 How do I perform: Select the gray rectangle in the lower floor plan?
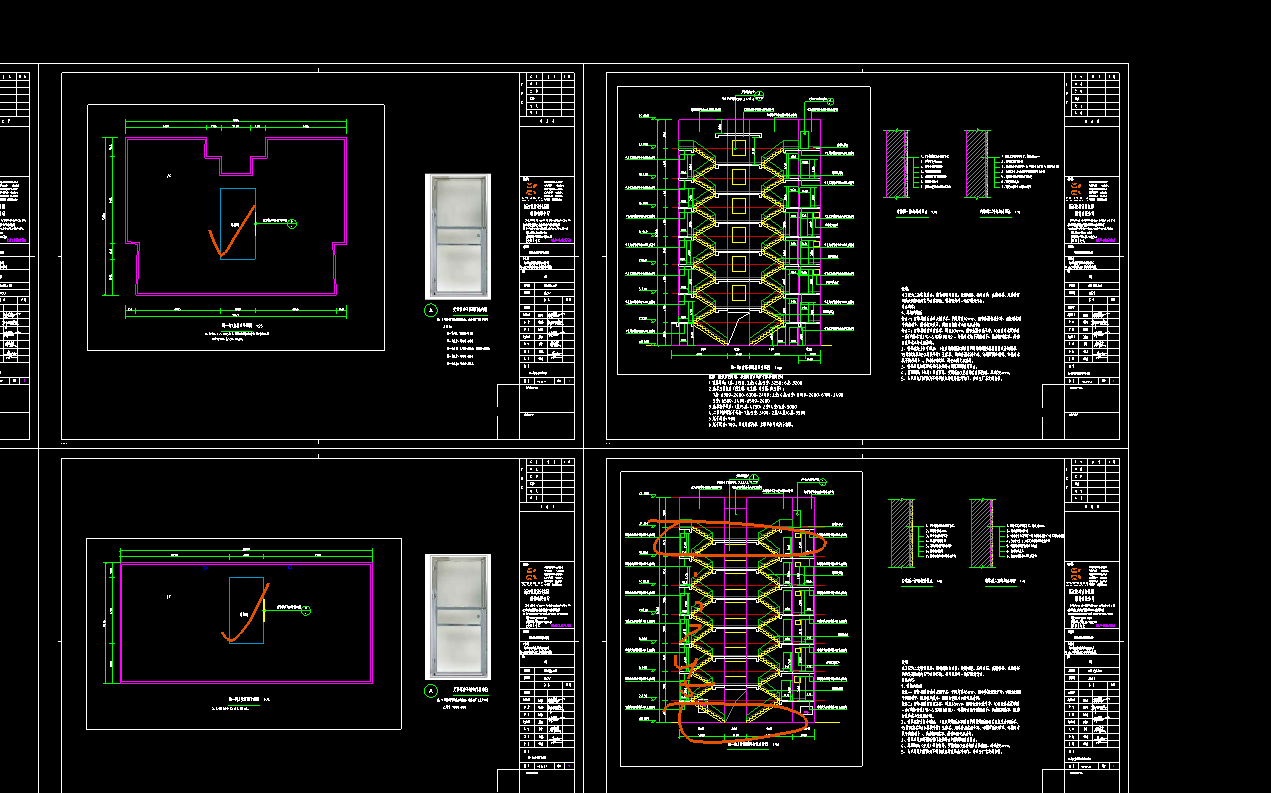coord(246,610)
